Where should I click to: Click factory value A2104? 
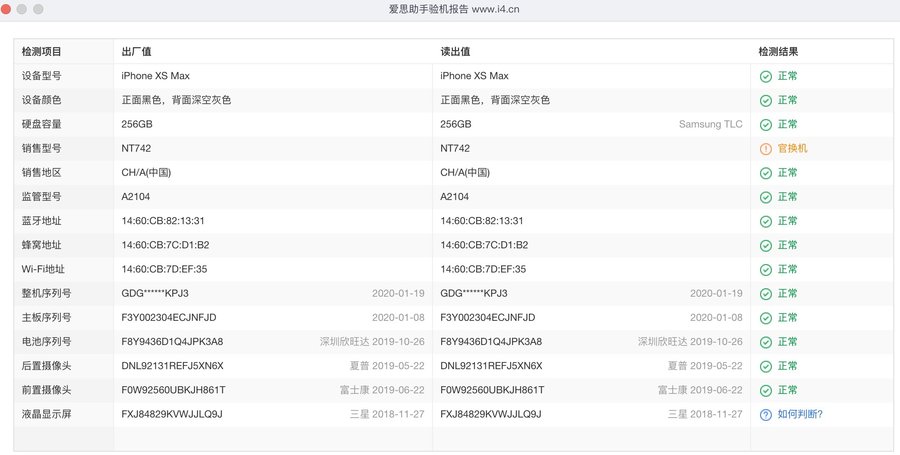(135, 196)
